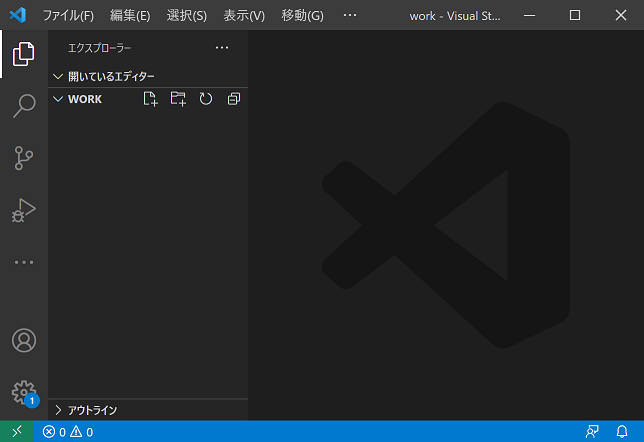The height and width of the screenshot is (442, 644).
Task: Click the New Folder icon in WORK
Action: (178, 99)
